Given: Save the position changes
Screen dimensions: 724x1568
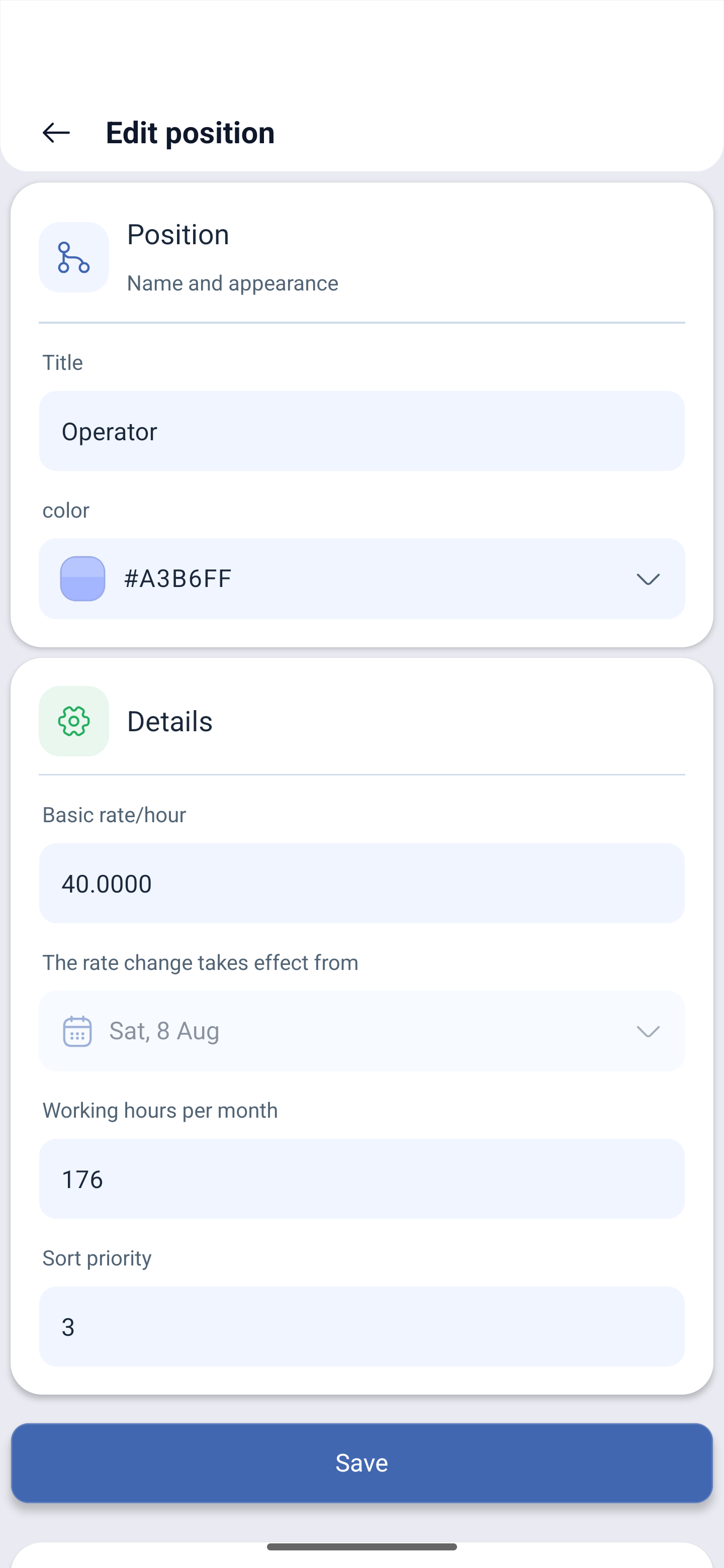Looking at the screenshot, I should pyautogui.click(x=361, y=1462).
